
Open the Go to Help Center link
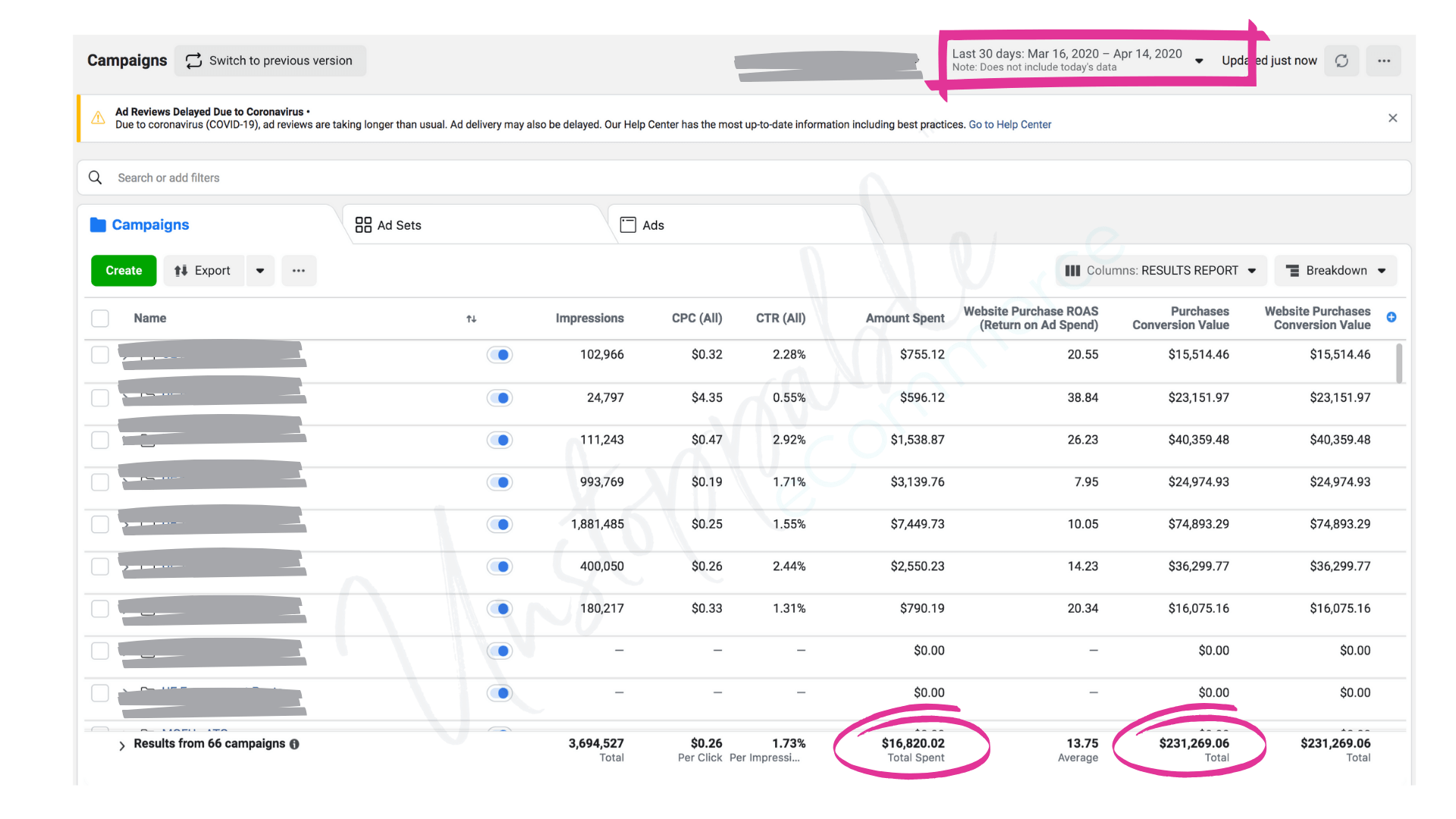1009,124
